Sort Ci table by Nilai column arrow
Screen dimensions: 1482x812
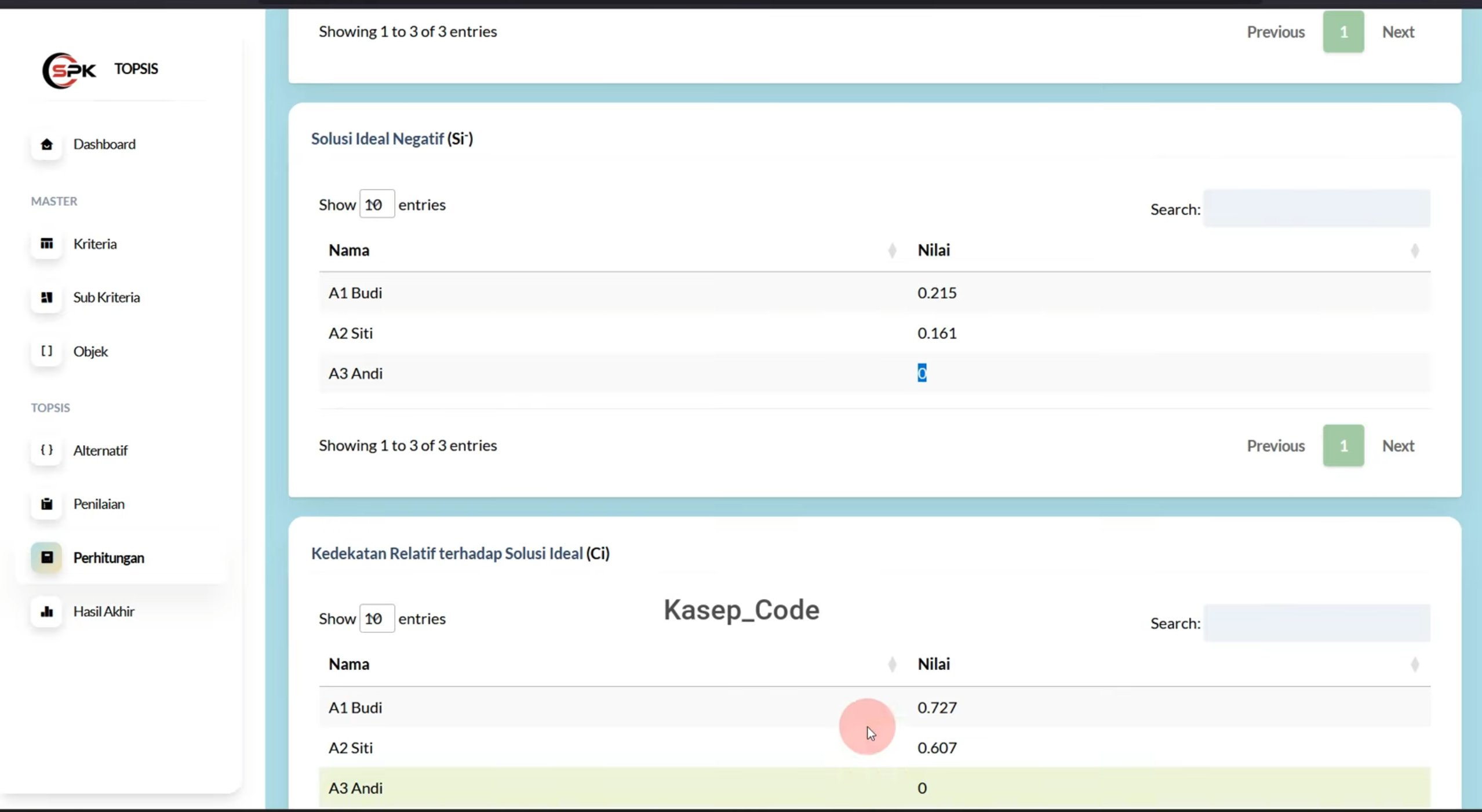click(1415, 664)
